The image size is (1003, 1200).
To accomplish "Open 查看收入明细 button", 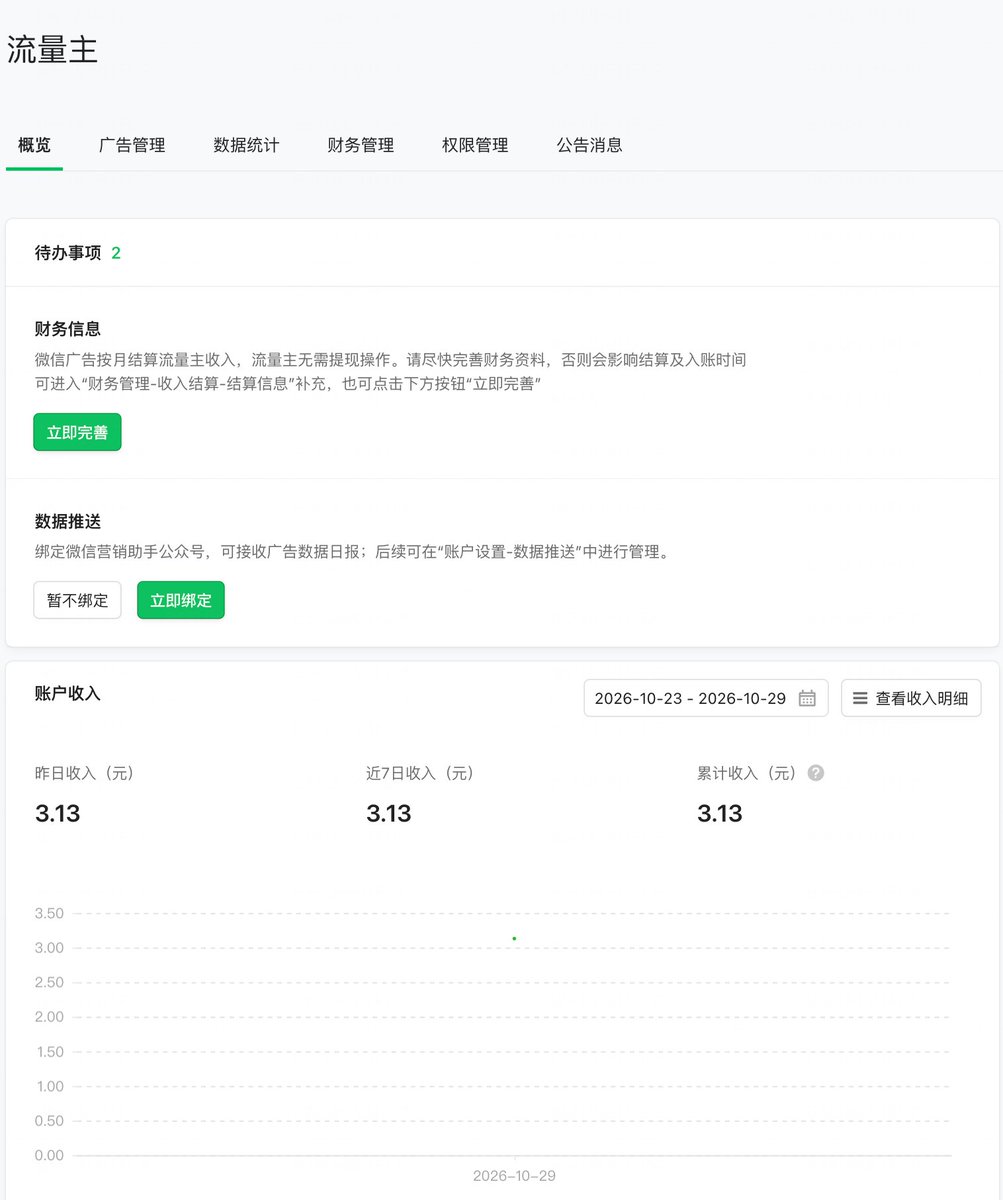I will click(911, 698).
